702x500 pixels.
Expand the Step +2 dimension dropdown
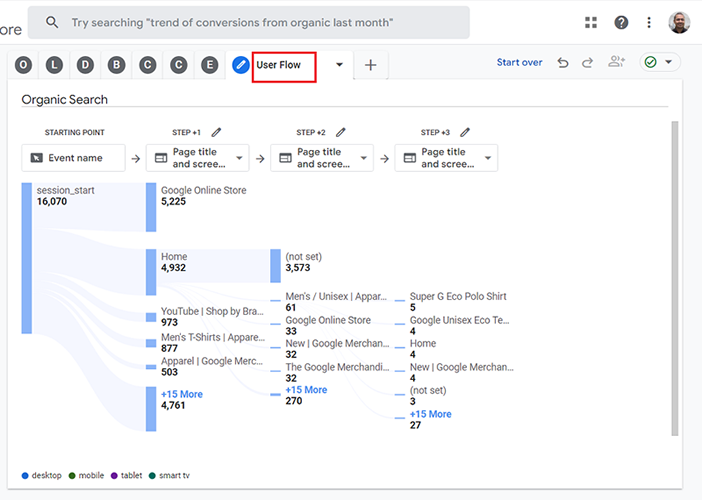coord(363,158)
